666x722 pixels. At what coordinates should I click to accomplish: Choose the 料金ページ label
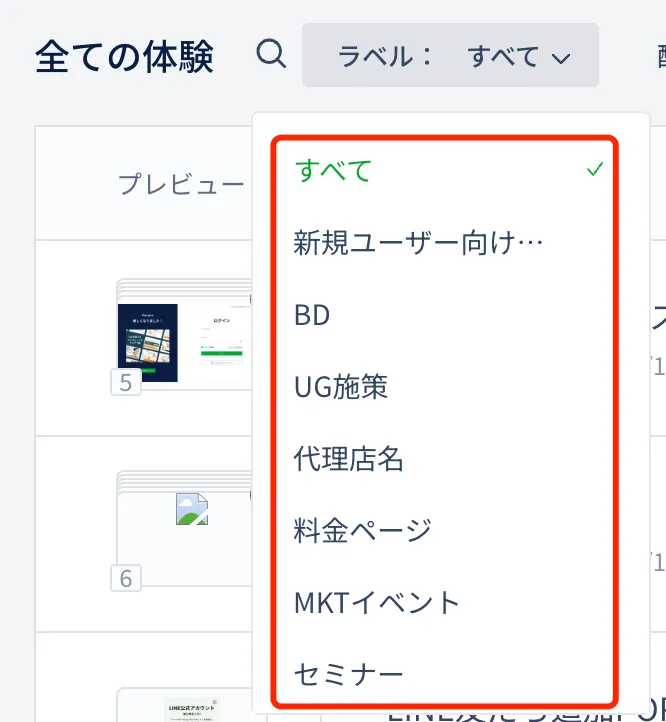pyautogui.click(x=362, y=531)
